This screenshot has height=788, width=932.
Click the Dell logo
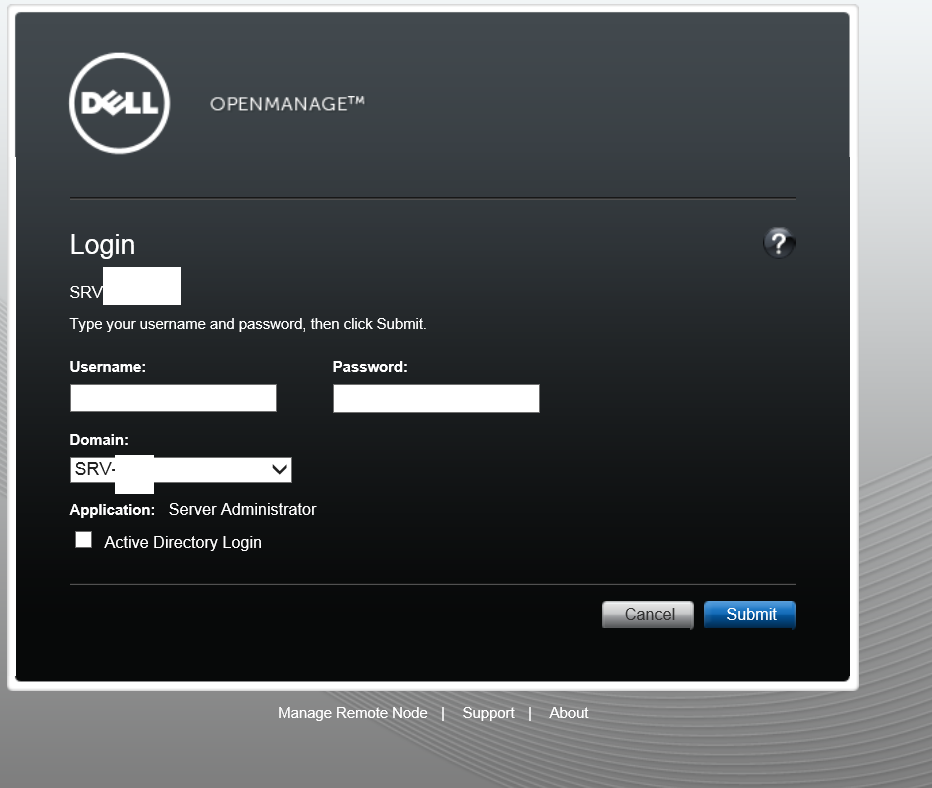coord(119,103)
